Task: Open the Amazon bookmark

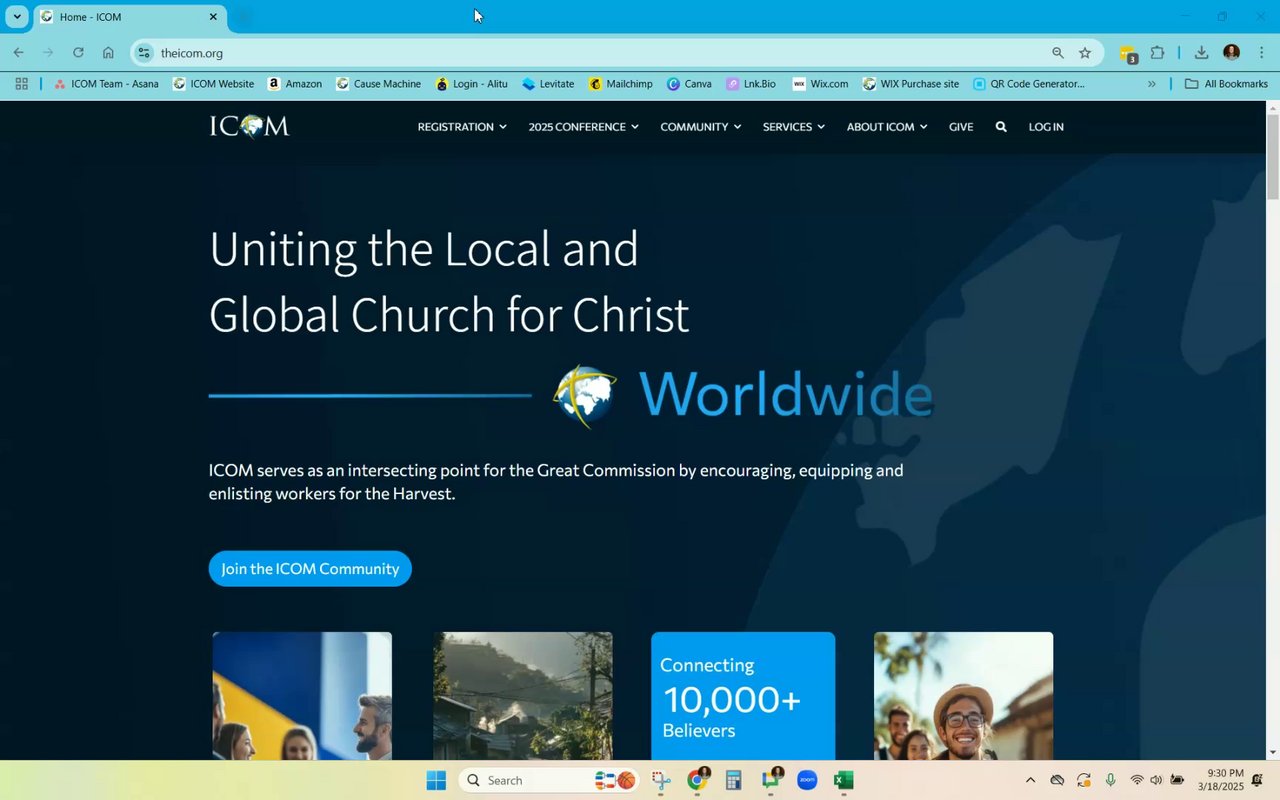Action: [x=295, y=84]
